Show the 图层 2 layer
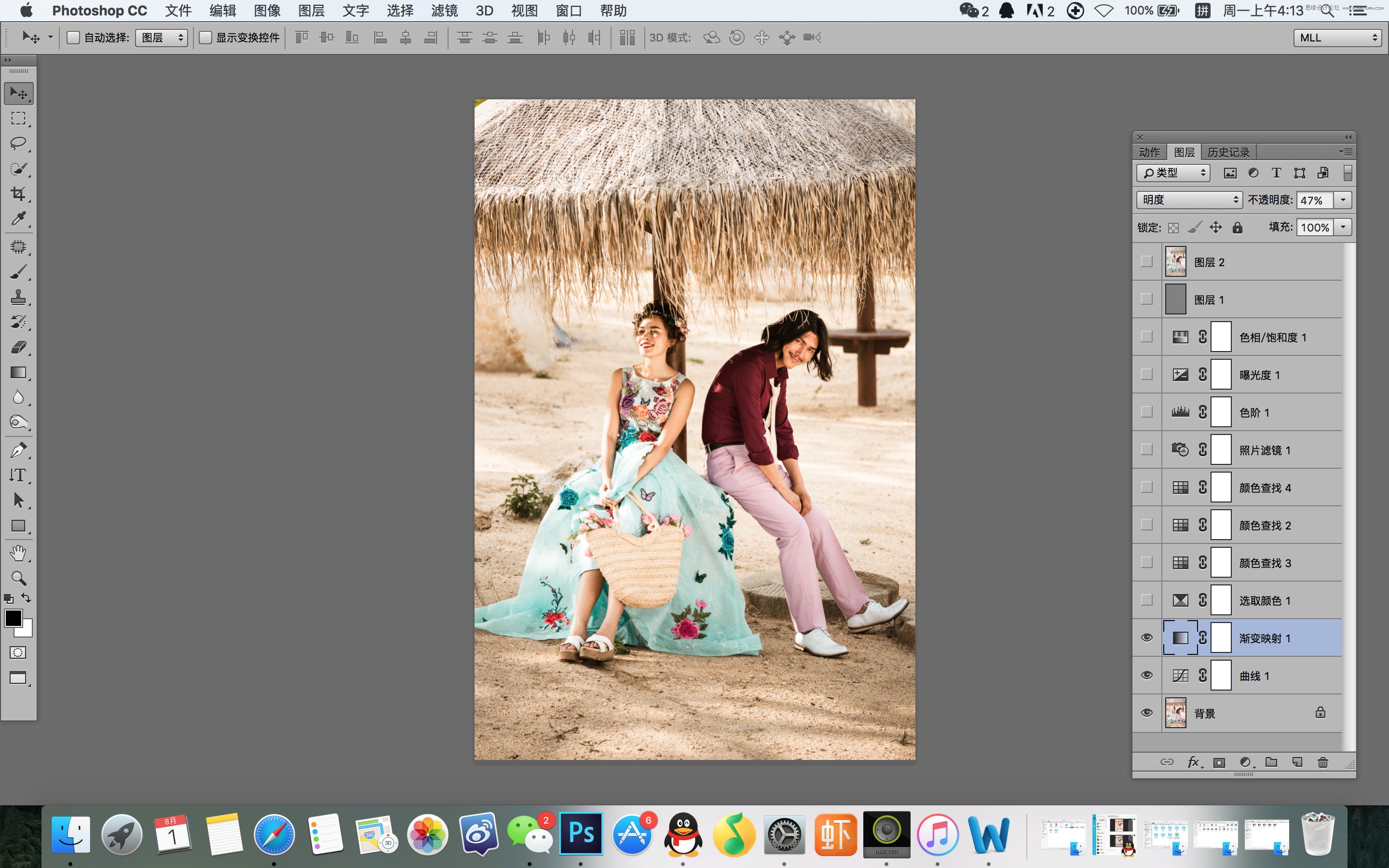Image resolution: width=1389 pixels, height=868 pixels. [1147, 262]
